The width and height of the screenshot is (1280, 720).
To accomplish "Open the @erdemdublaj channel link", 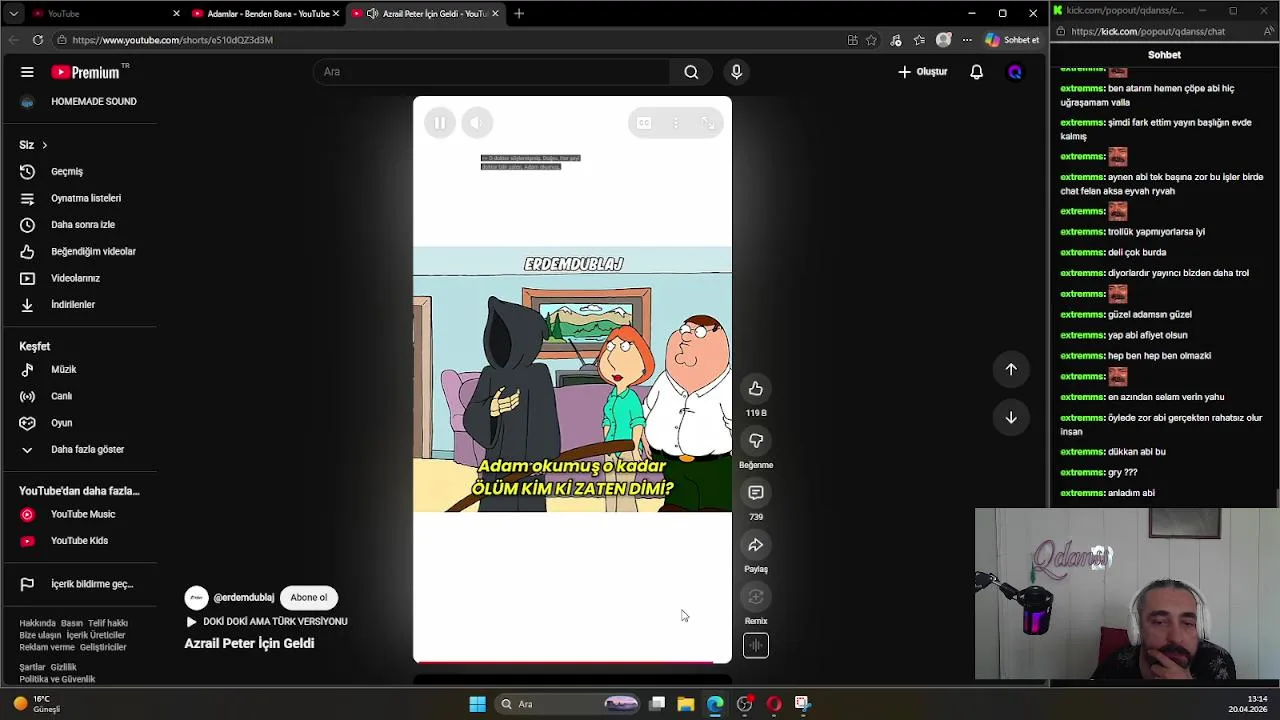I will 243,597.
